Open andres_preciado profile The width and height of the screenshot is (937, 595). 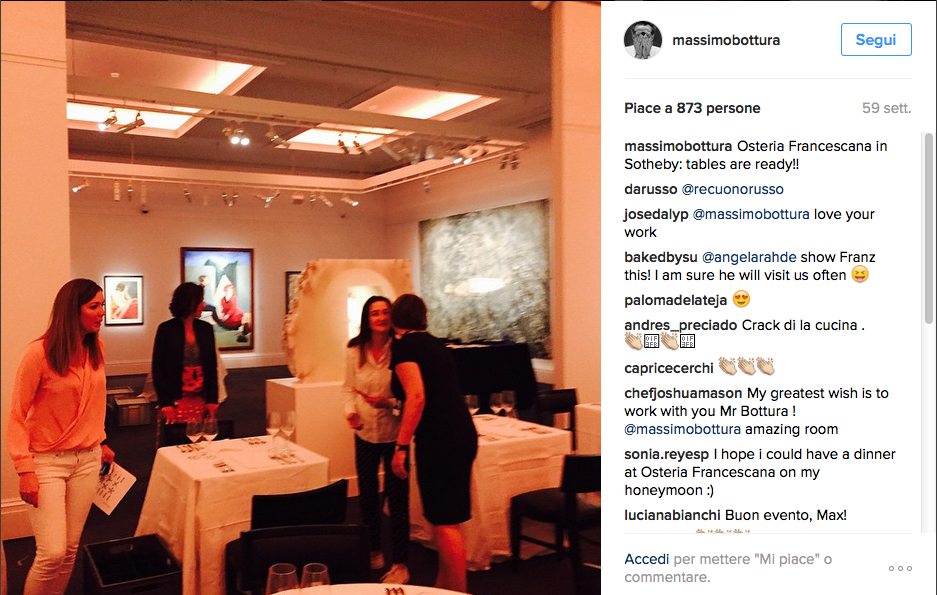(x=681, y=326)
